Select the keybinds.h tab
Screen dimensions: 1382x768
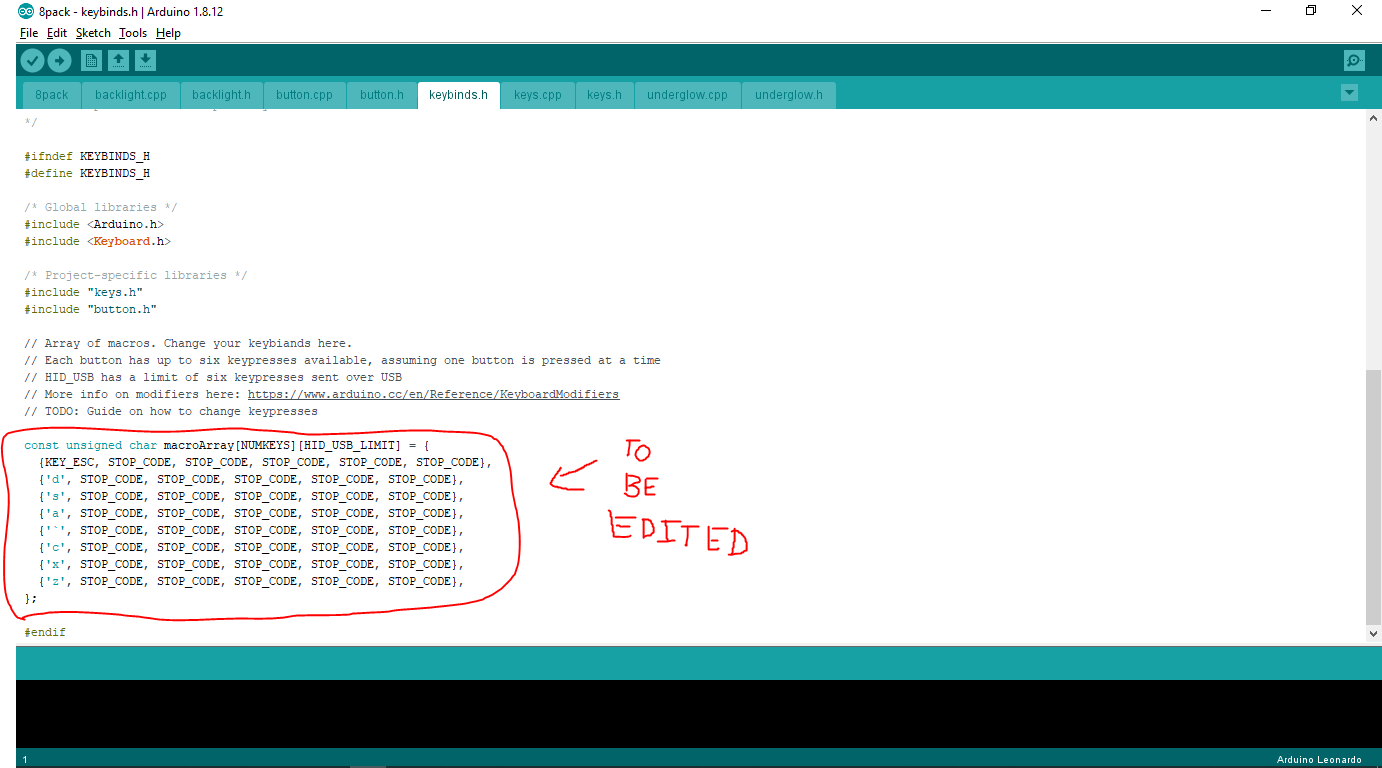pos(458,95)
